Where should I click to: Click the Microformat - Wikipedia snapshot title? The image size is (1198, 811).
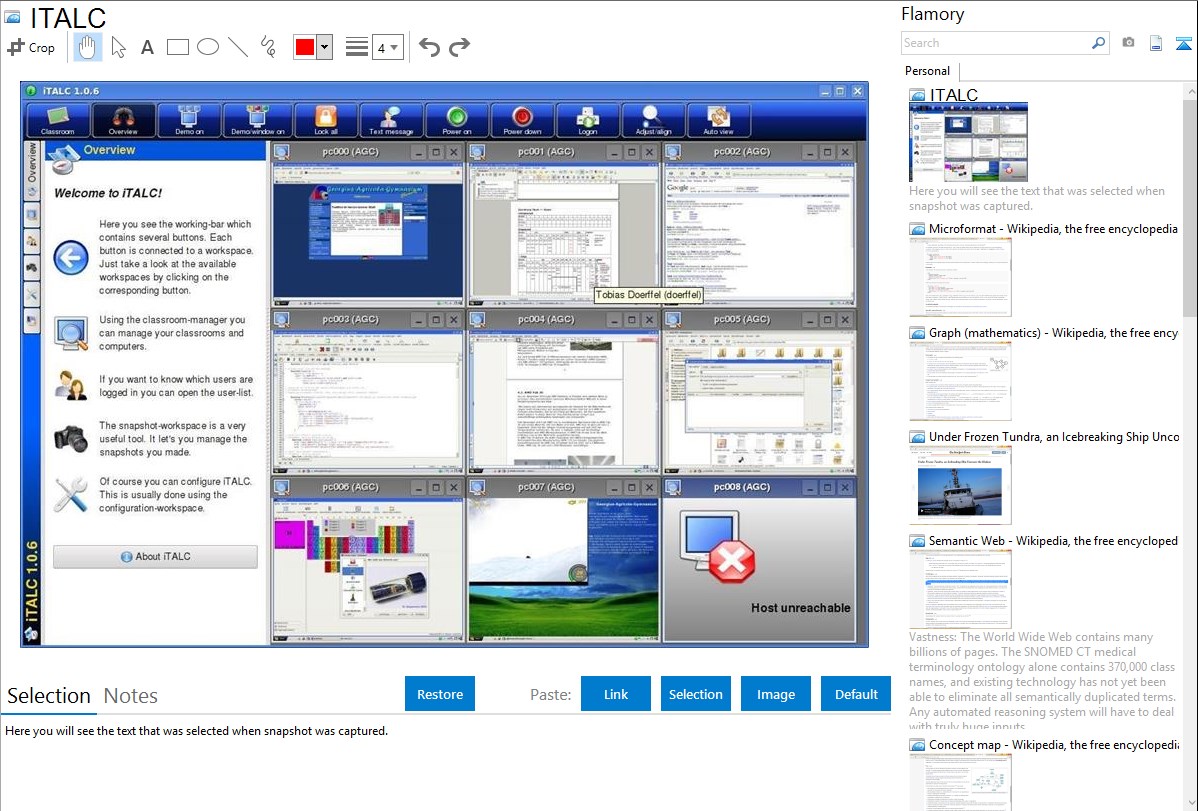[1053, 229]
